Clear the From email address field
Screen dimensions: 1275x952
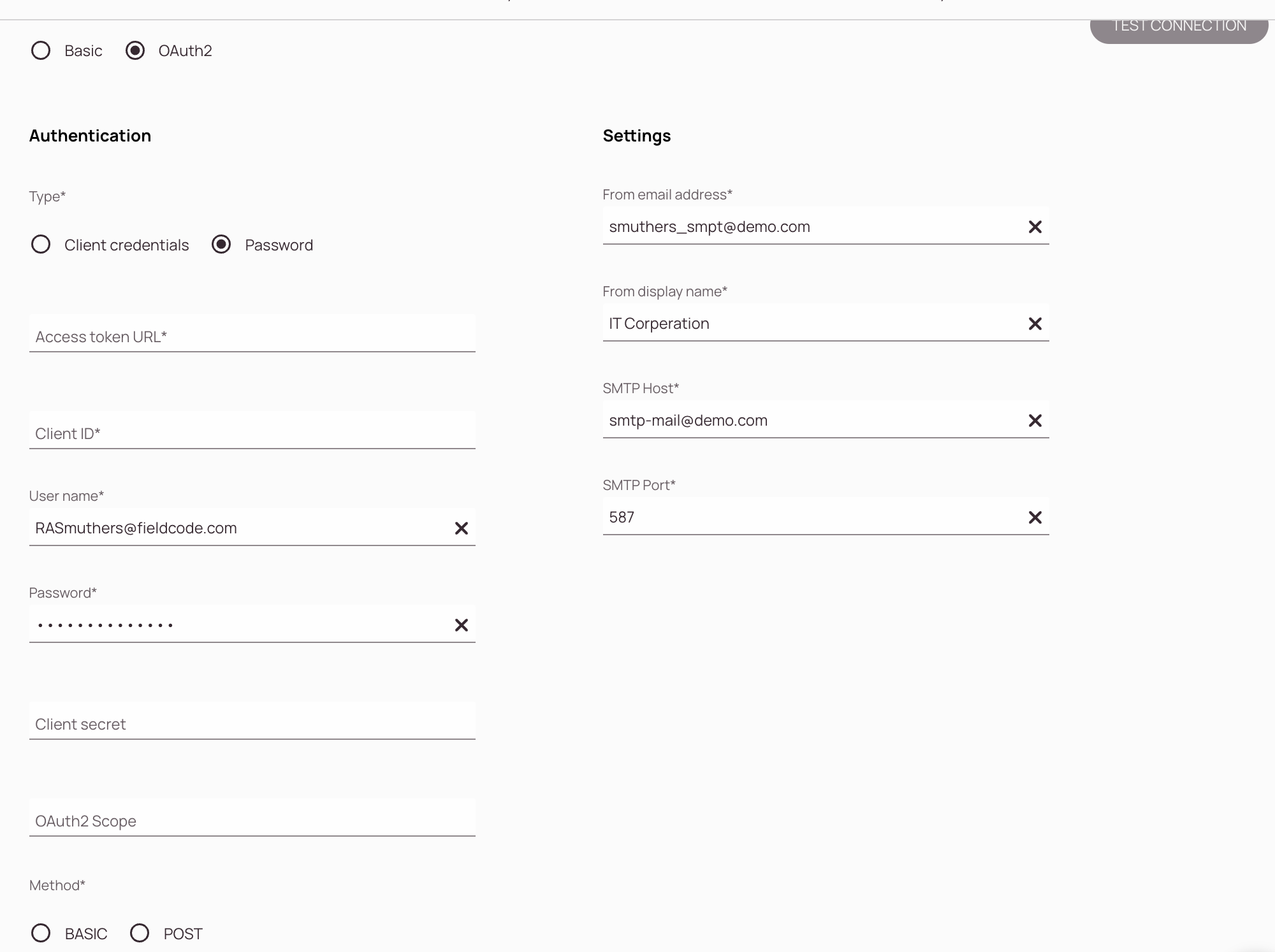pos(1035,227)
